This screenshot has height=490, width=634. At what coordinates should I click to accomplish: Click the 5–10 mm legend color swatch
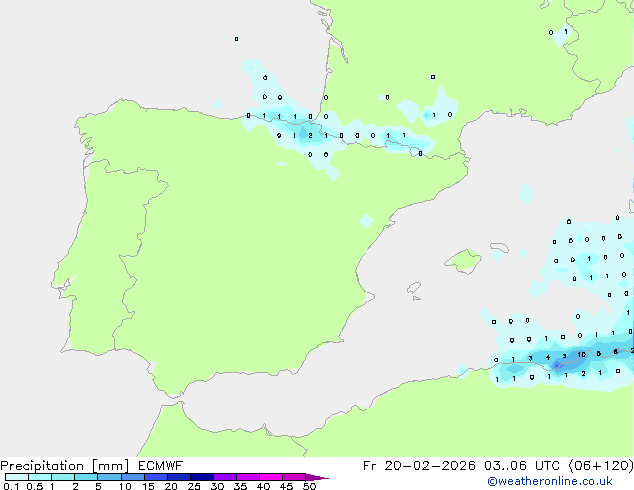(109, 477)
